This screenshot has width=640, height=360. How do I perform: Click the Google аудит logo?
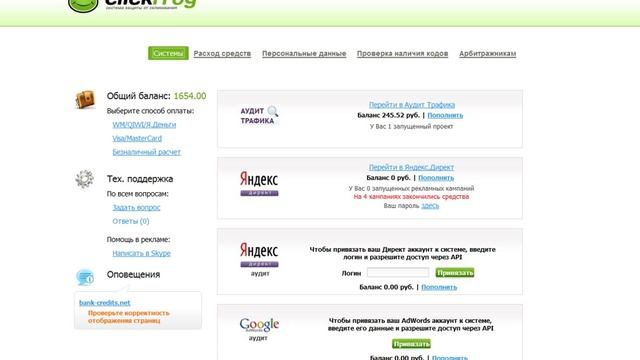coord(259,329)
